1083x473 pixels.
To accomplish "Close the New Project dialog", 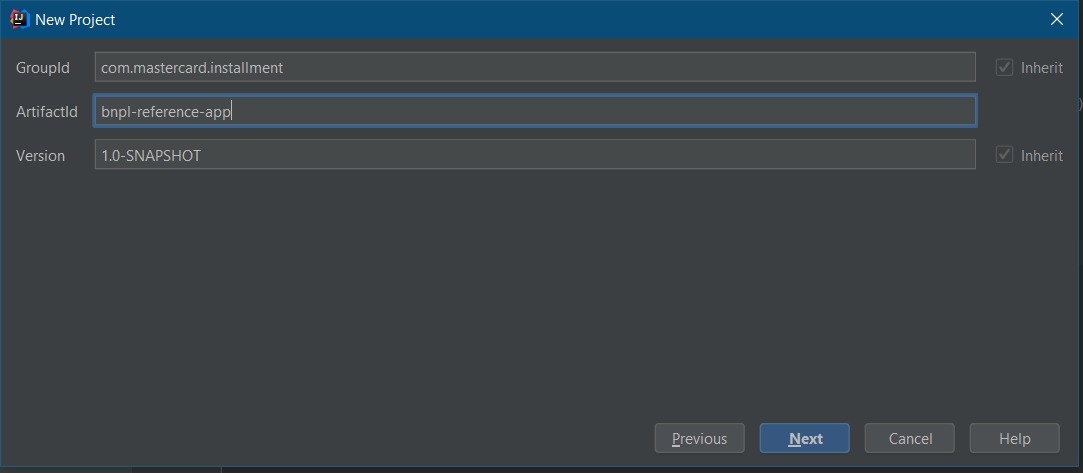I will point(1056,19).
